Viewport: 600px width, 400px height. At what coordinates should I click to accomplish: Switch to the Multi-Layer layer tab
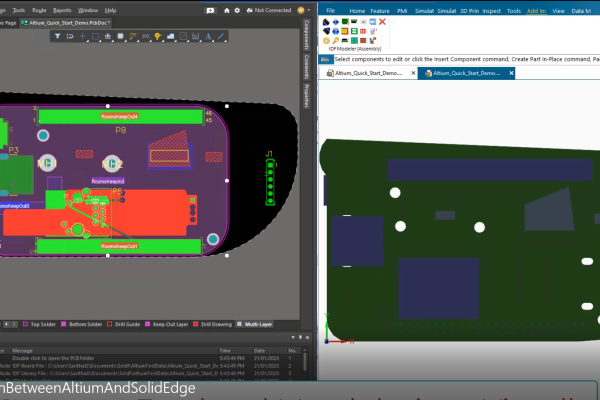[257, 325]
